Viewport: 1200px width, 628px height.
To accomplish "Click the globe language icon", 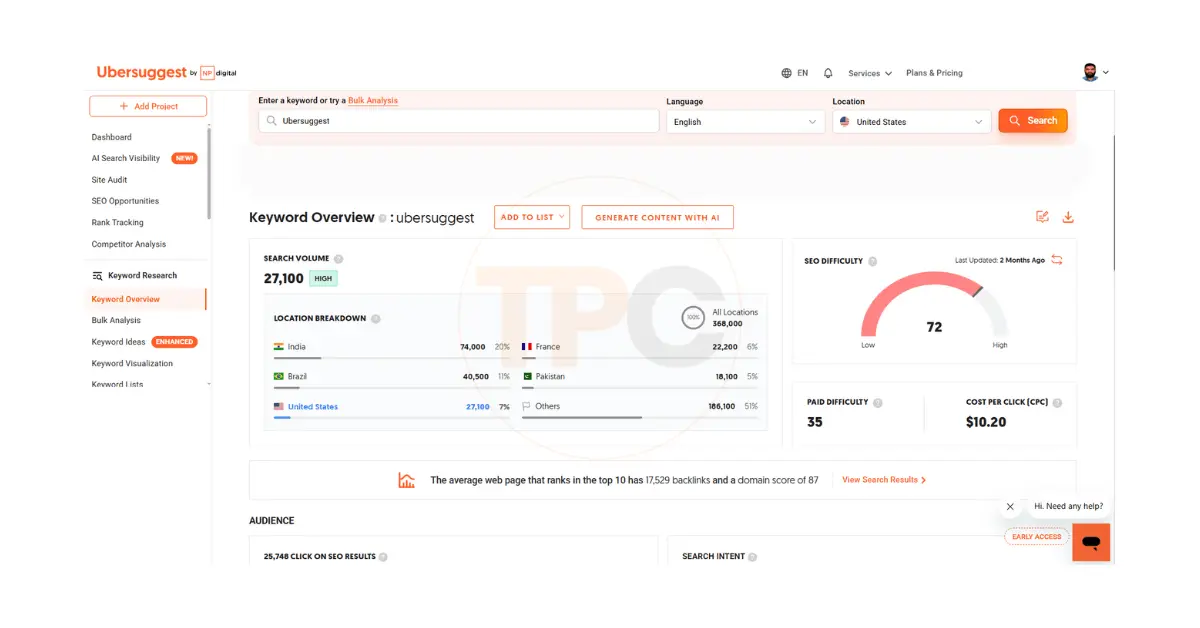I will (786, 73).
